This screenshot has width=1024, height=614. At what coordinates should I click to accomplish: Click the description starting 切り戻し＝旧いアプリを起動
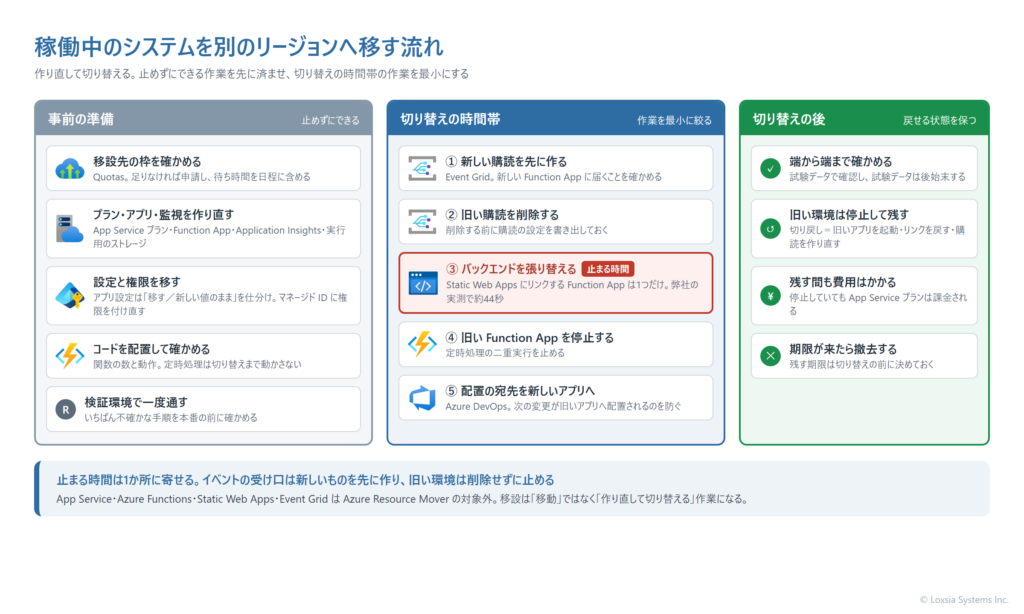click(877, 236)
